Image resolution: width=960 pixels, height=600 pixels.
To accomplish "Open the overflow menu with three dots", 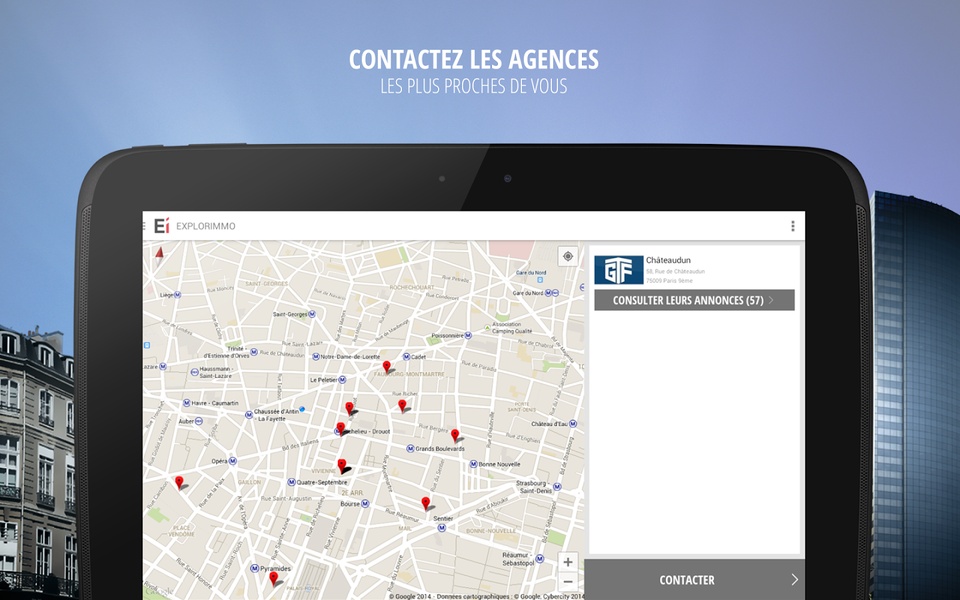I will click(x=792, y=226).
